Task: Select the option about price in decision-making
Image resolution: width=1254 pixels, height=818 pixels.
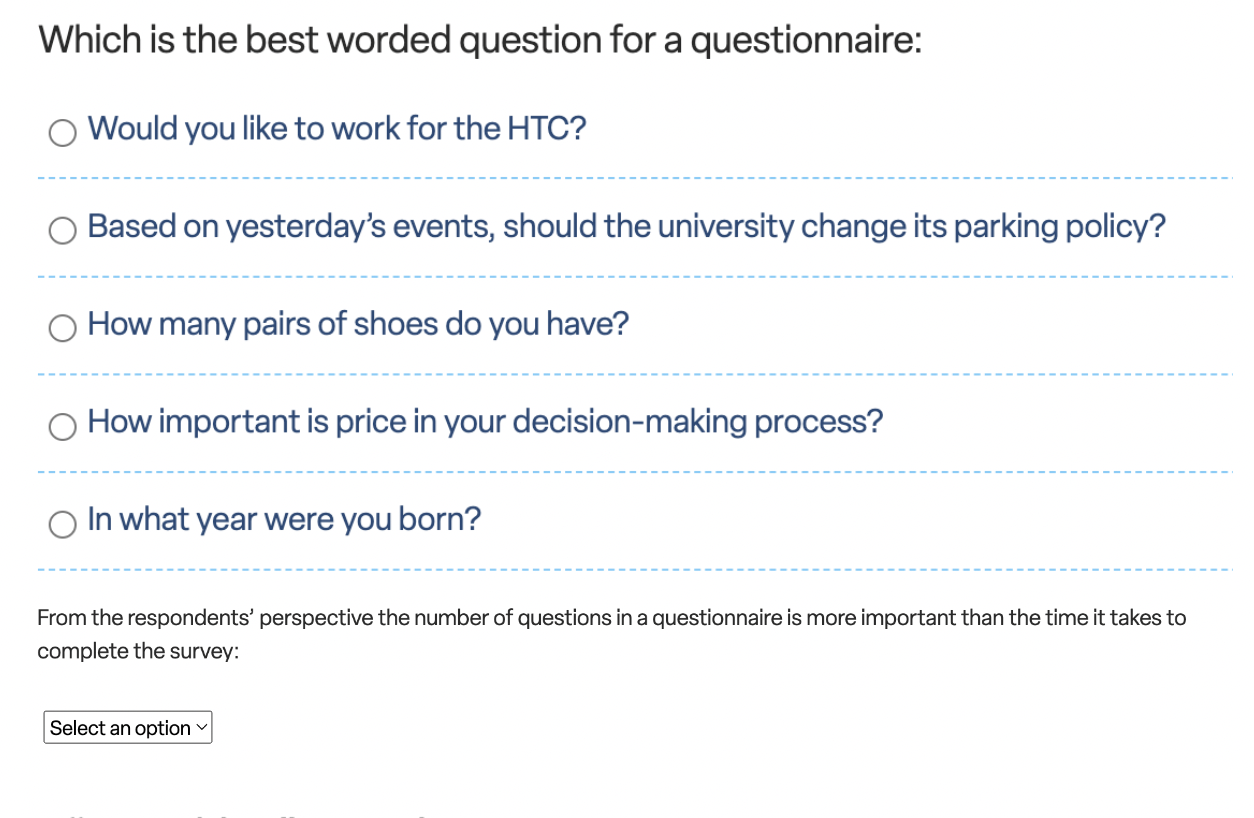Action: [x=62, y=425]
